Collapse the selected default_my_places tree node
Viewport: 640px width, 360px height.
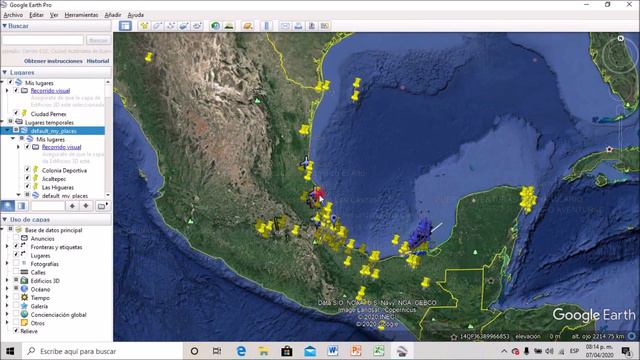[7, 131]
